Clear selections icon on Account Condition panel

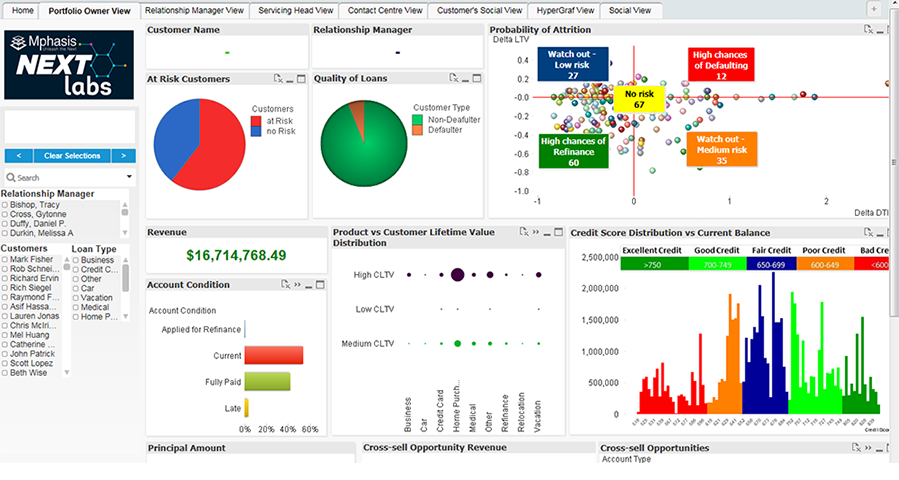[x=286, y=284]
